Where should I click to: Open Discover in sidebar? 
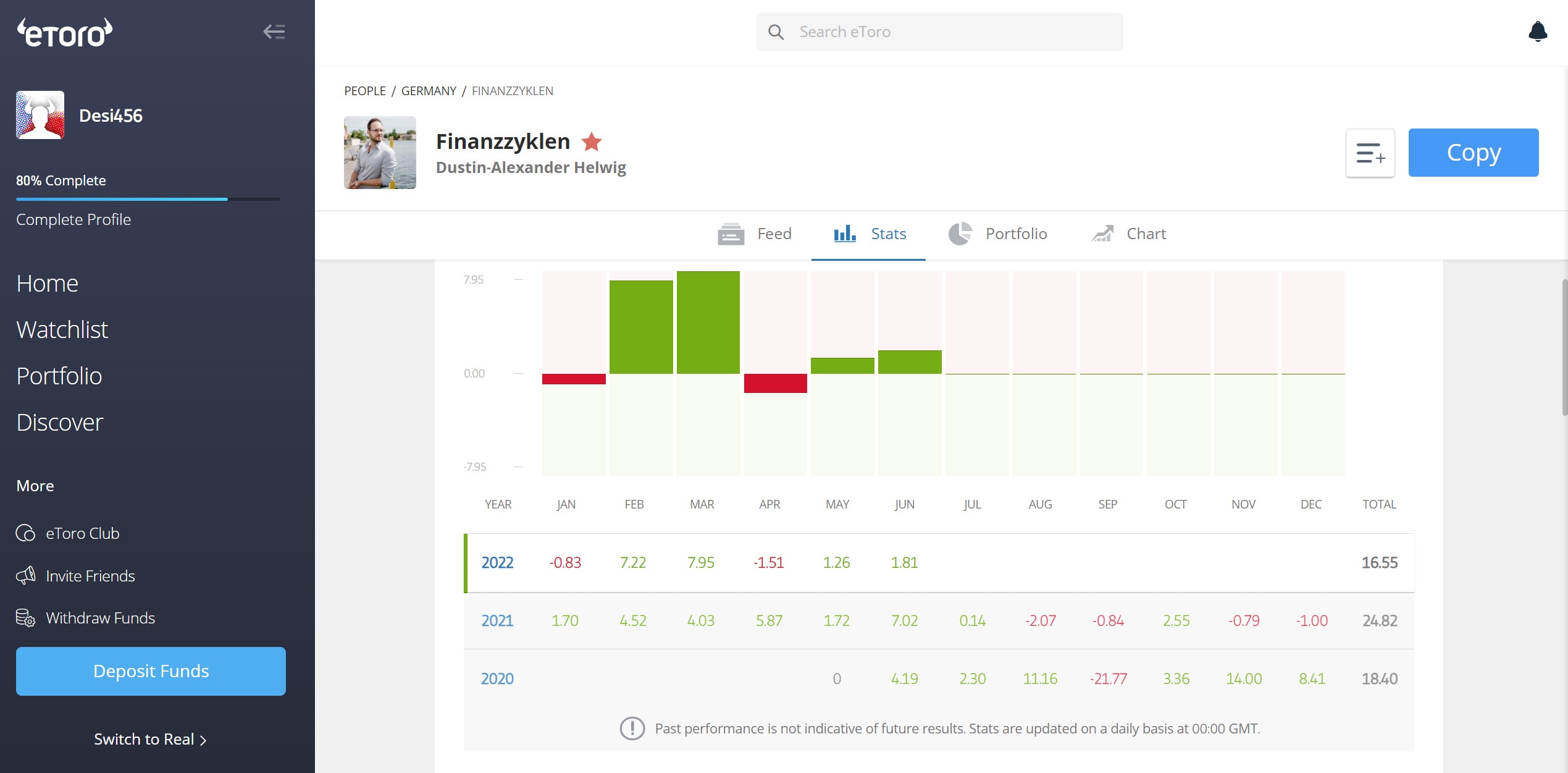point(60,423)
